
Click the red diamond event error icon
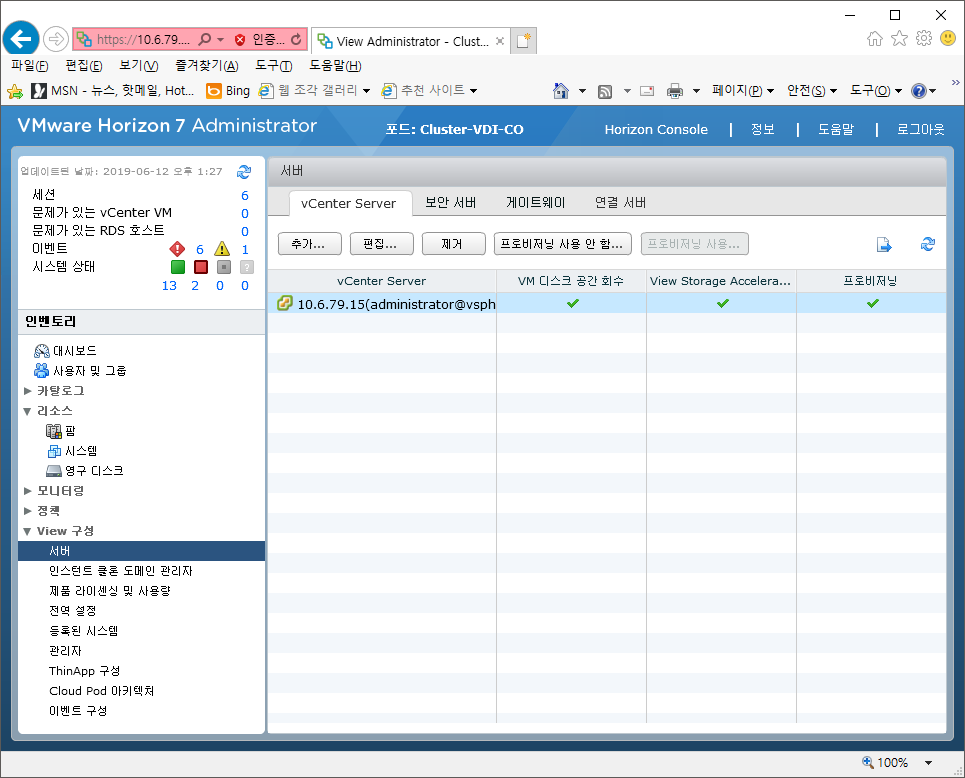(177, 249)
